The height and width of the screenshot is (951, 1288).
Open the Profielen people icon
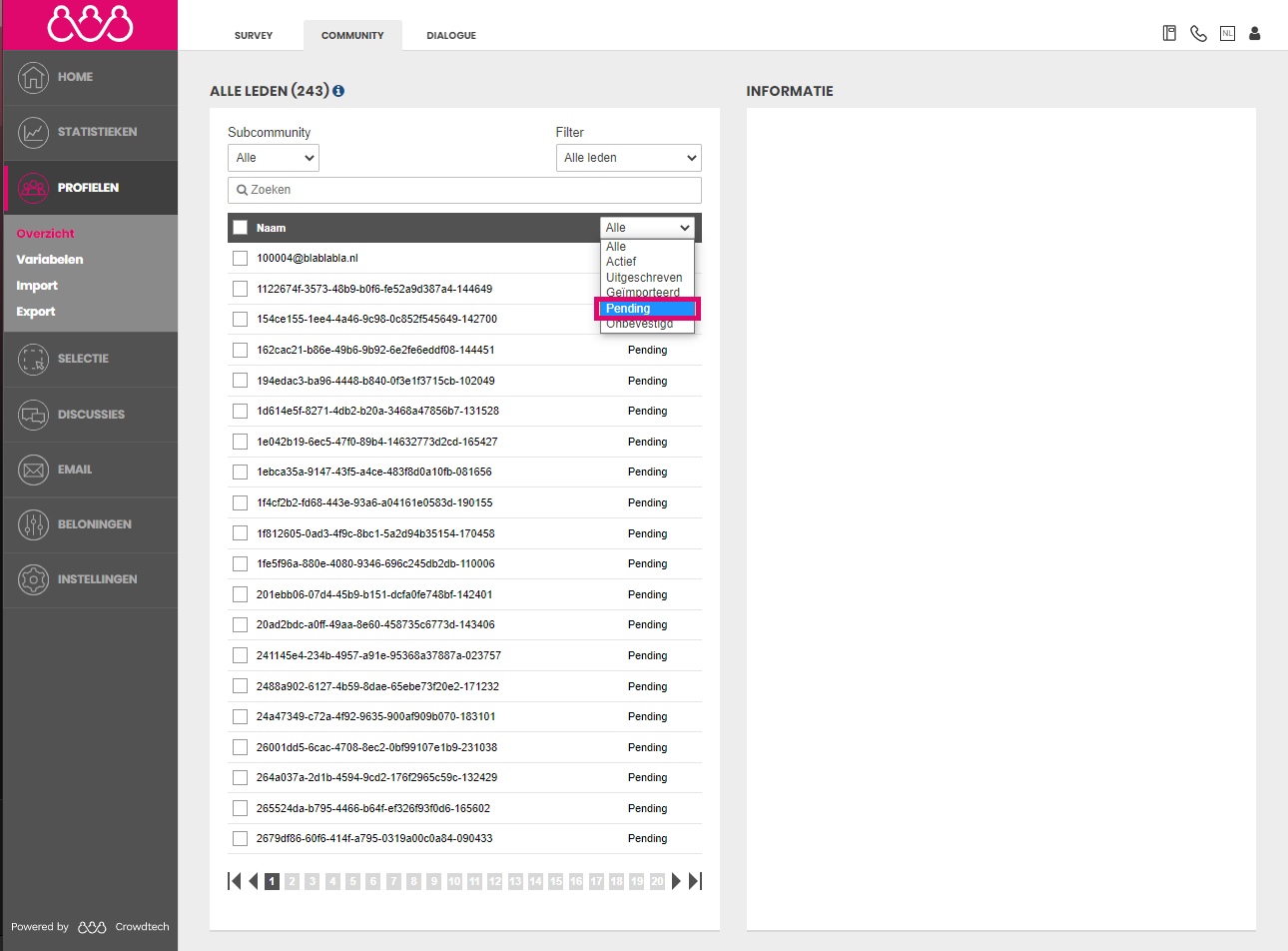tap(34, 188)
